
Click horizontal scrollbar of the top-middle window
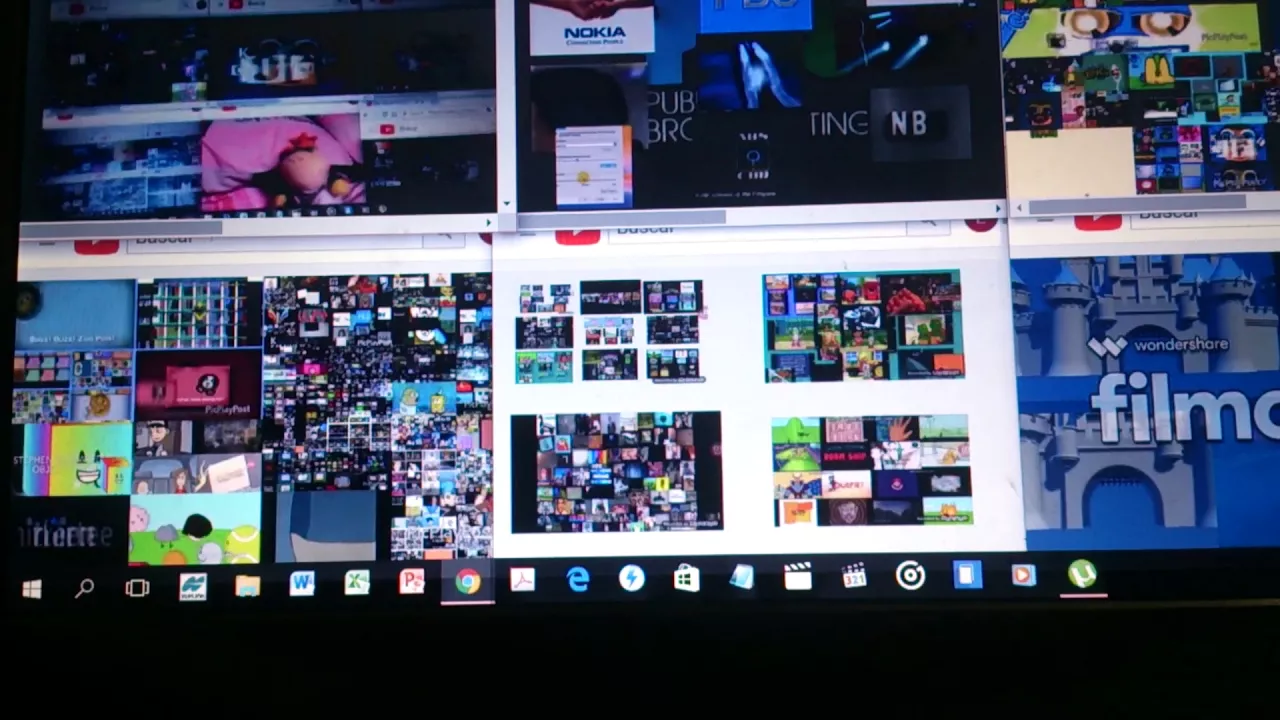[622, 217]
